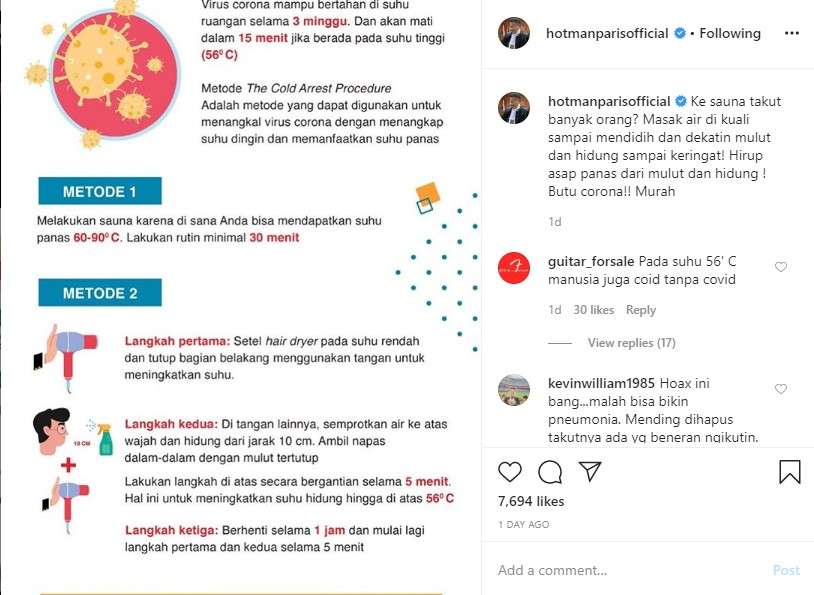Open the comment bubble icon
This screenshot has height=595, width=814.
(550, 472)
